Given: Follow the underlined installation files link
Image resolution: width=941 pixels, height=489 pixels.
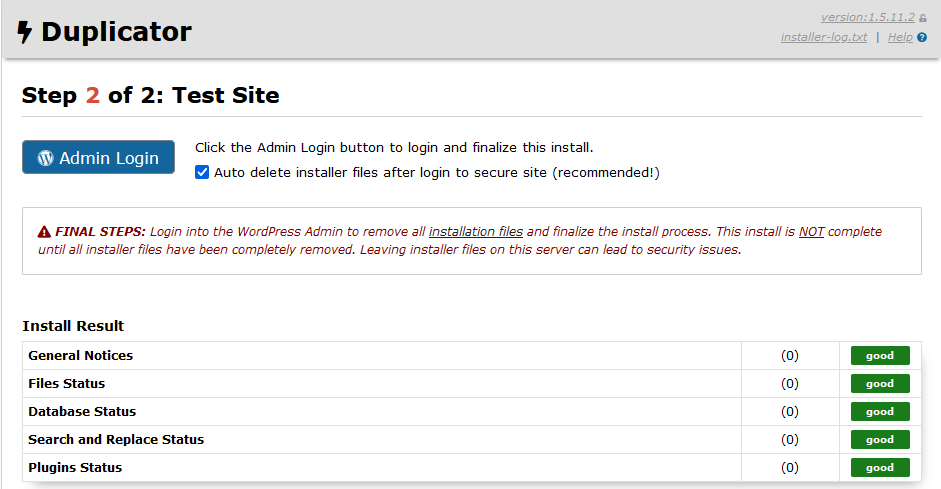Looking at the screenshot, I should 476,231.
